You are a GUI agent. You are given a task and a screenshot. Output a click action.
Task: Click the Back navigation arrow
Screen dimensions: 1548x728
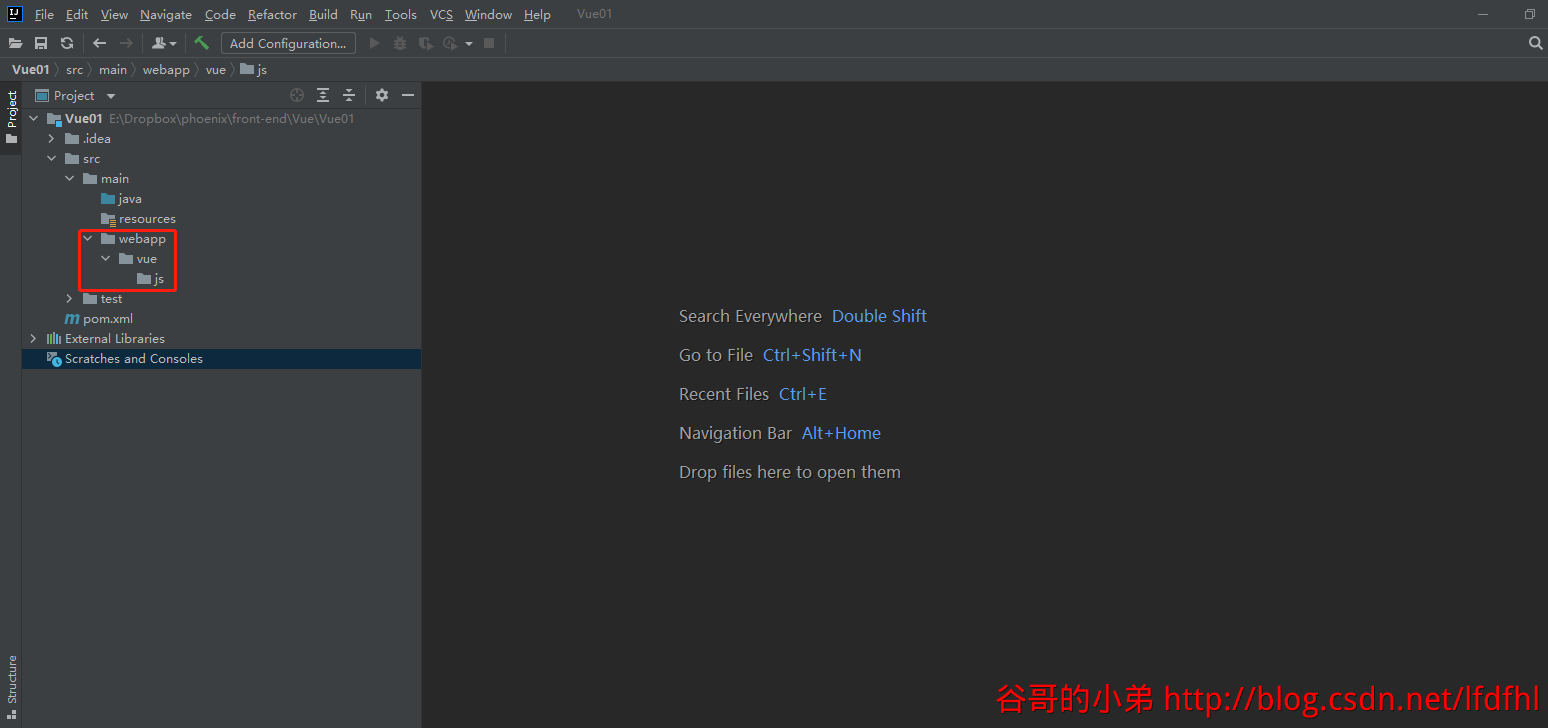tap(99, 43)
